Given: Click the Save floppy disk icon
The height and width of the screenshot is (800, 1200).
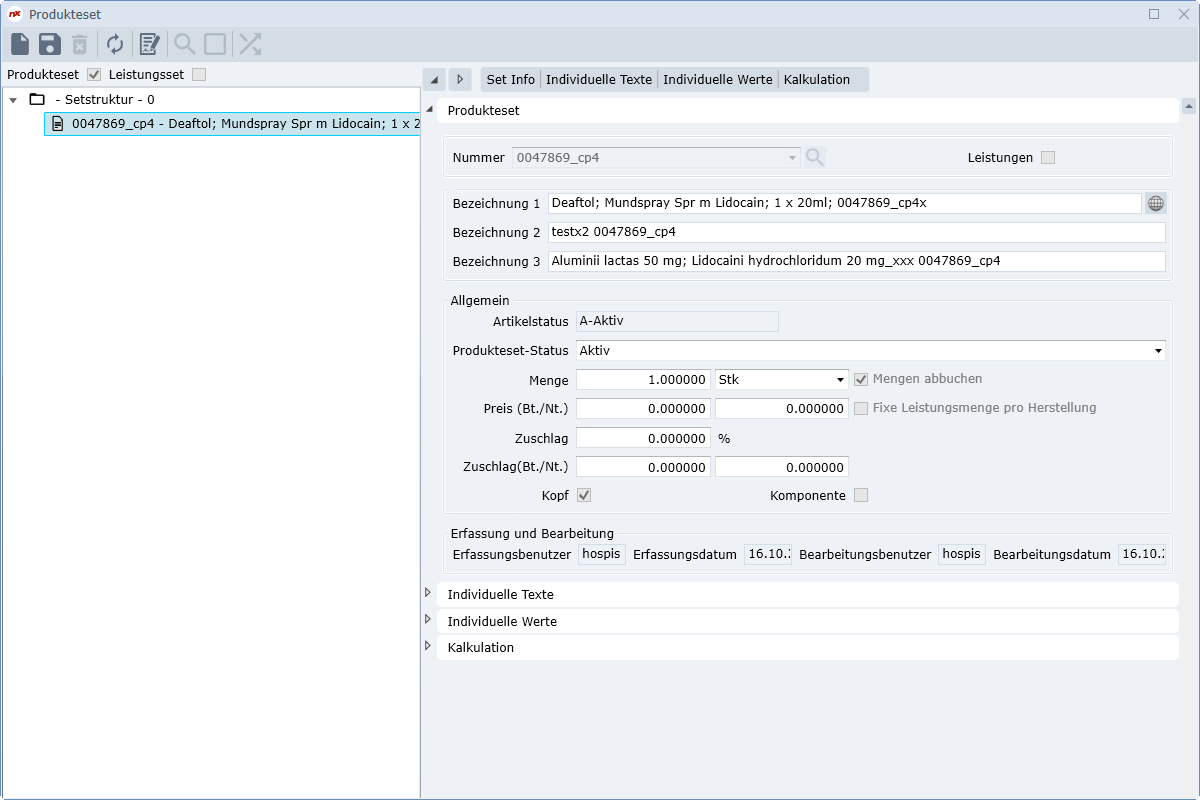Looking at the screenshot, I should tap(49, 44).
